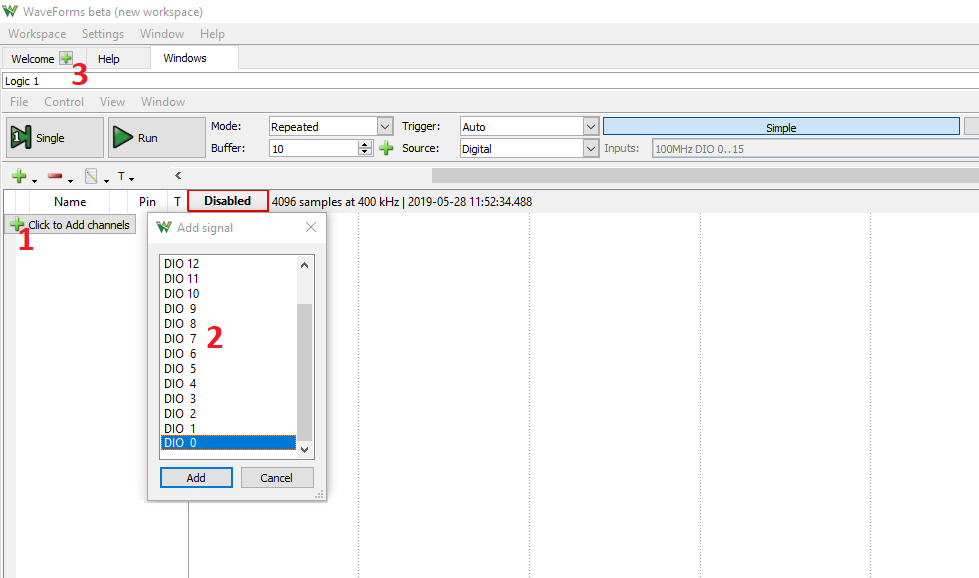Open the Settings menu
Screen dimensions: 979x578
point(103,34)
